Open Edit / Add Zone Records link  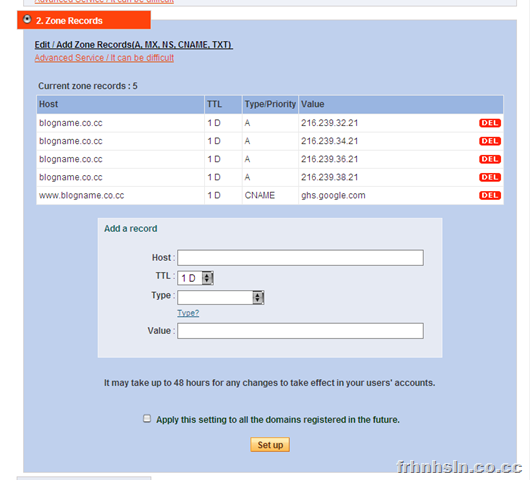(x=134, y=45)
